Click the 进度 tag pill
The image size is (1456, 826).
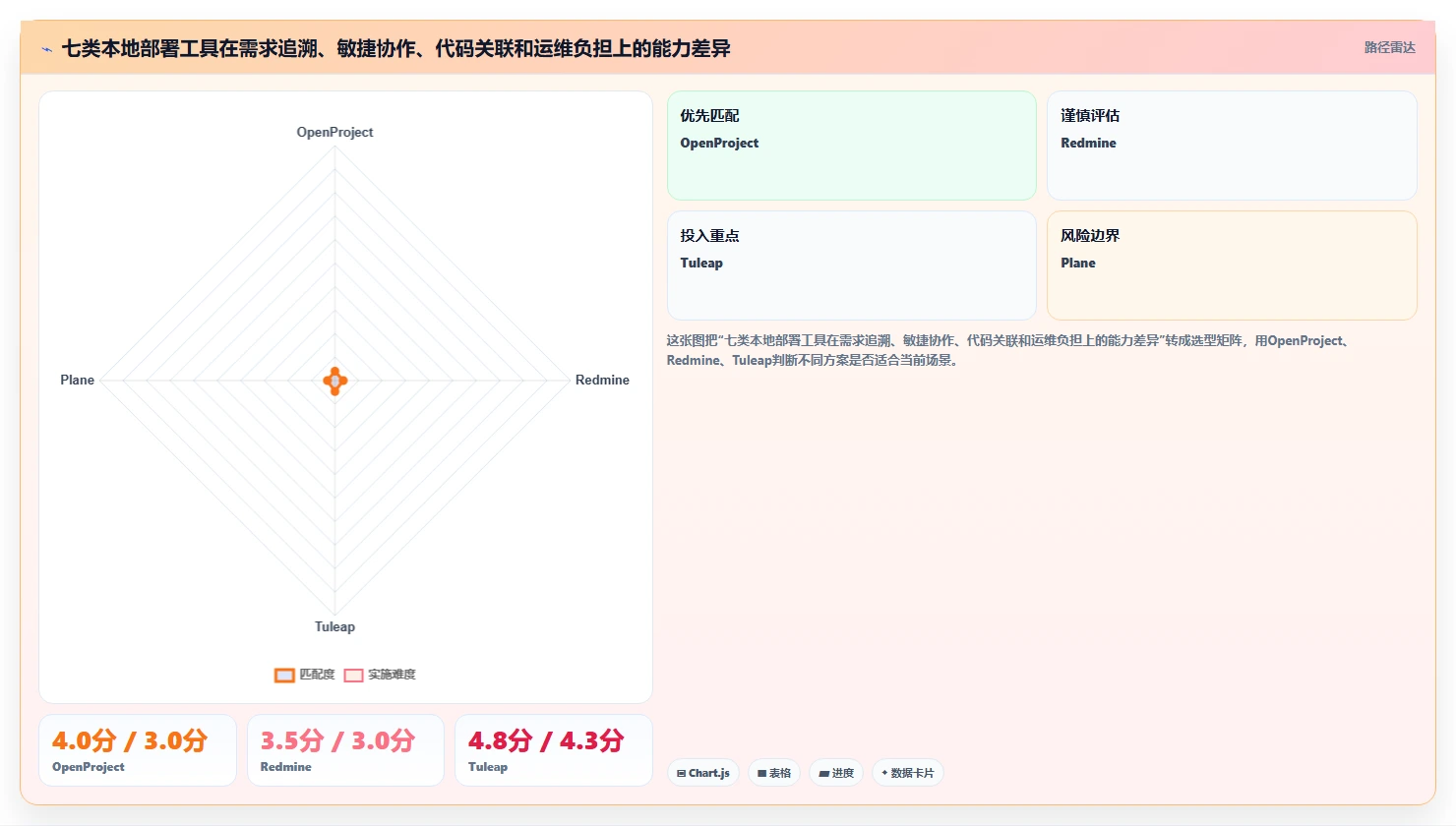pos(836,773)
